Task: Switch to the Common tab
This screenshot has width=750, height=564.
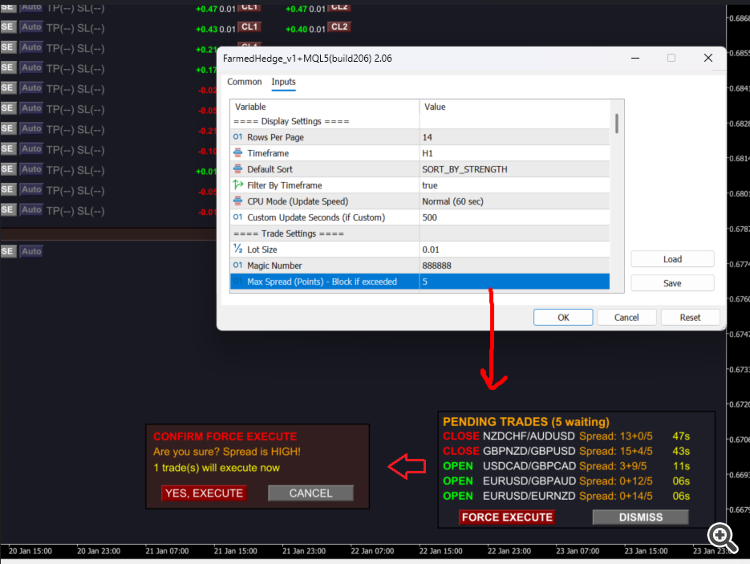Action: point(244,82)
